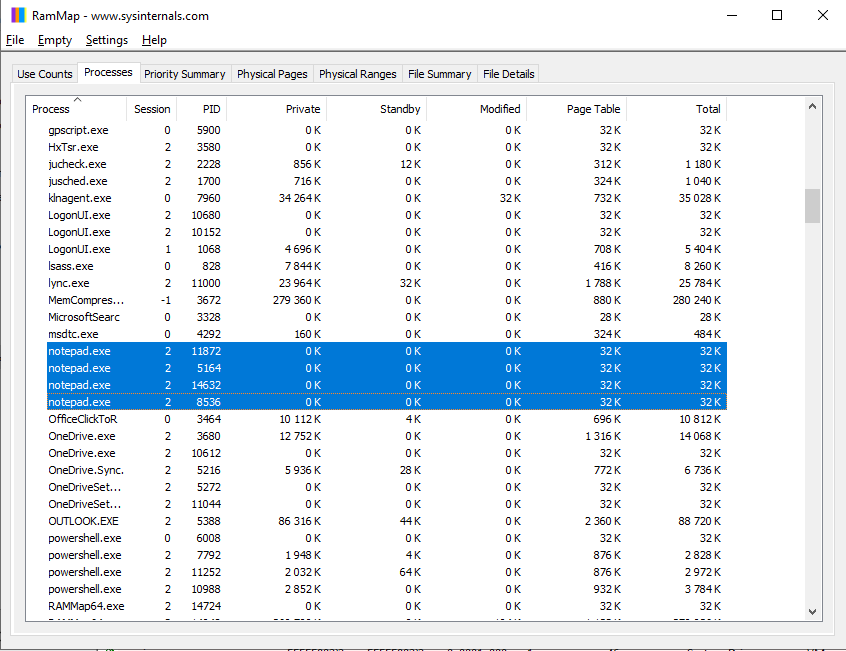The image size is (846, 651).
Task: Switch to the Priority Summary tab
Action: tap(185, 74)
